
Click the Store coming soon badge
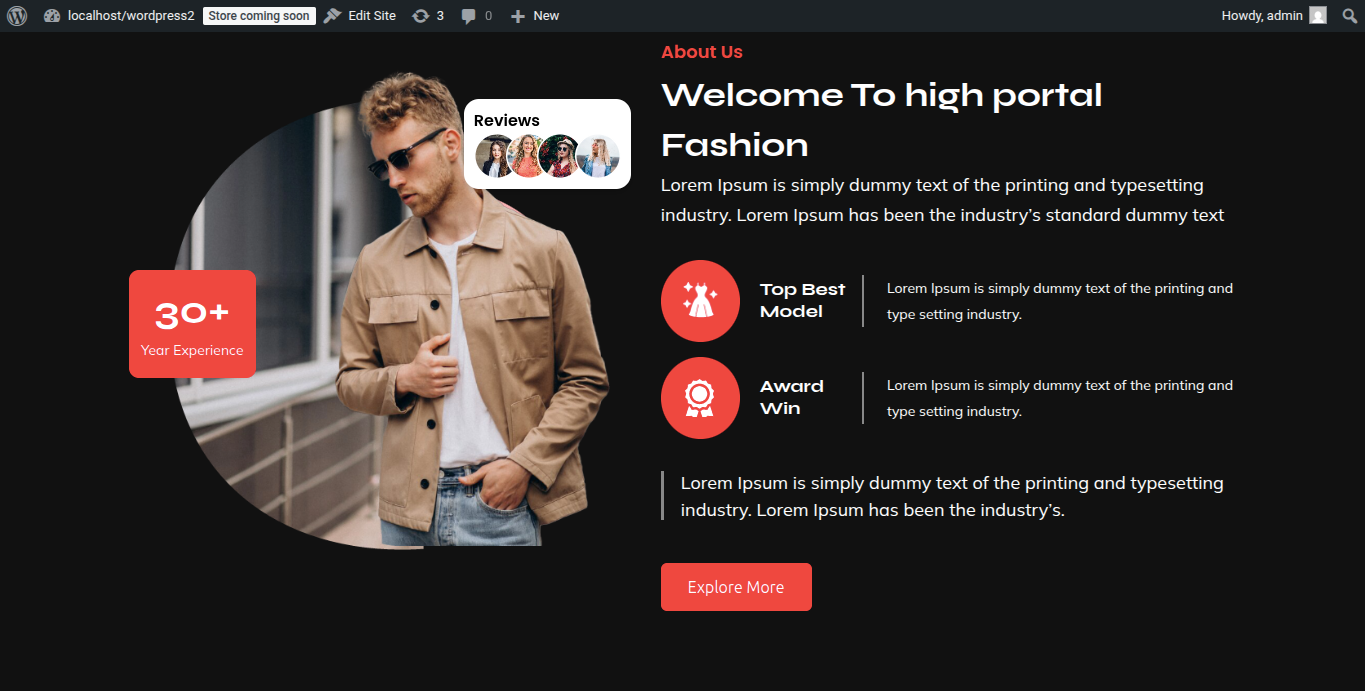(x=259, y=16)
